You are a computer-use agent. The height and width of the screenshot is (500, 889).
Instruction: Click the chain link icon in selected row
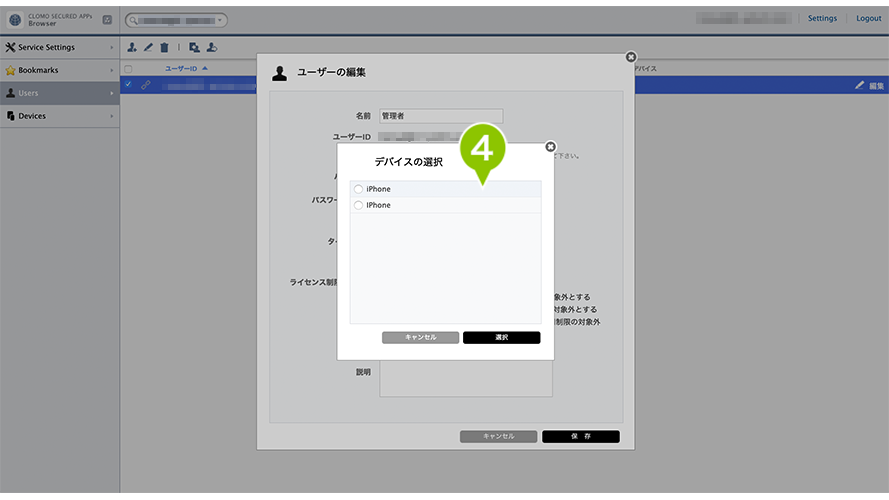coord(145,85)
